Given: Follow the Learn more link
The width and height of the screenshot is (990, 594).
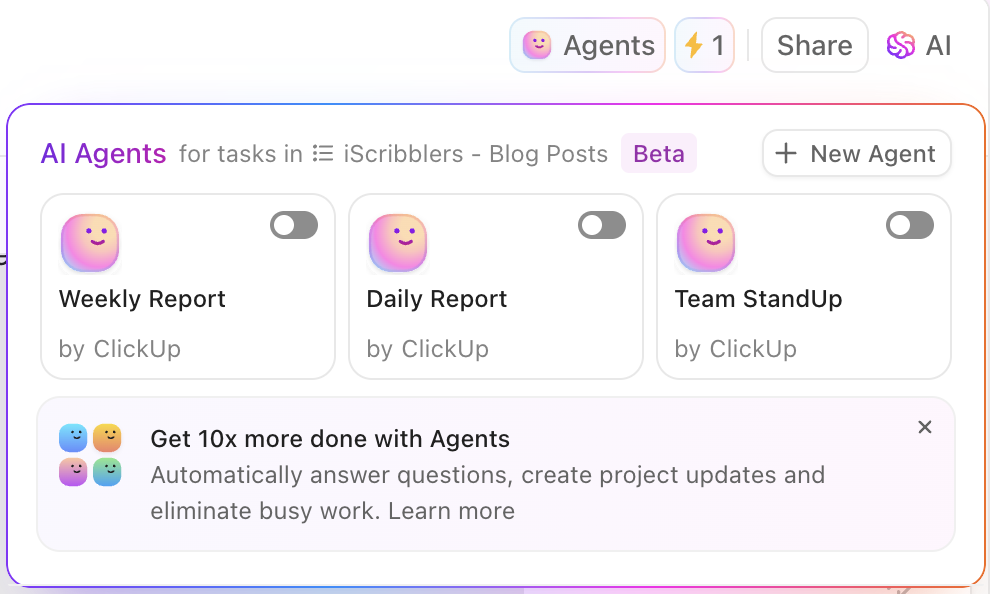Looking at the screenshot, I should click(x=451, y=511).
